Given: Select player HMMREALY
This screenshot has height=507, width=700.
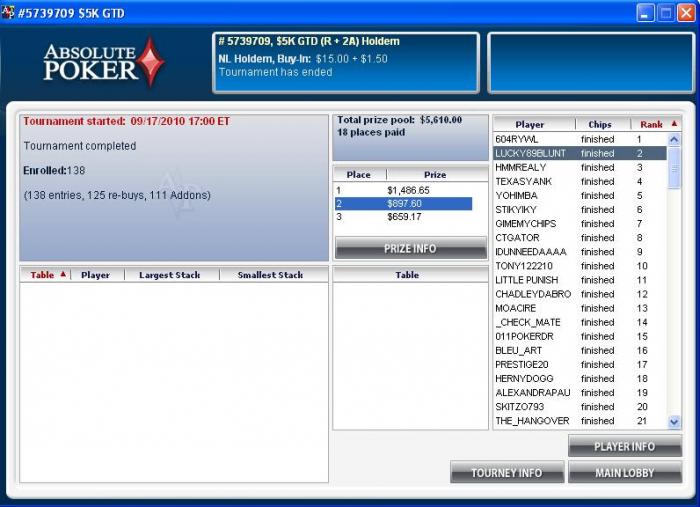Looking at the screenshot, I should [x=580, y=167].
